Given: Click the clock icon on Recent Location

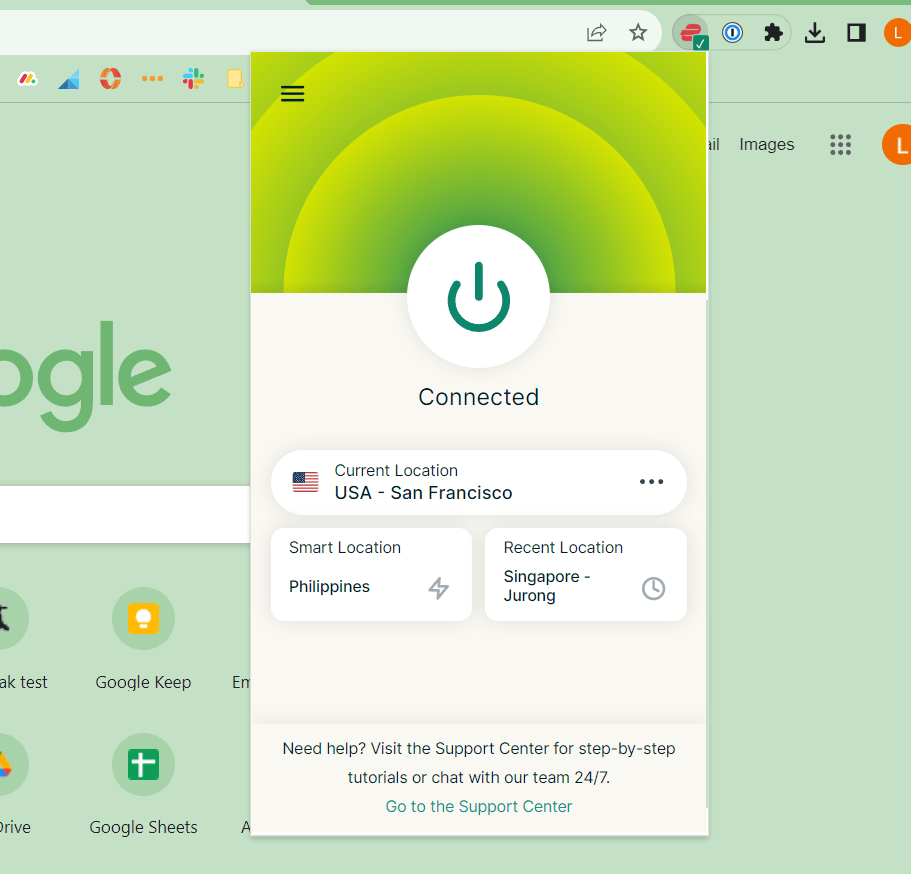Looking at the screenshot, I should (x=653, y=589).
